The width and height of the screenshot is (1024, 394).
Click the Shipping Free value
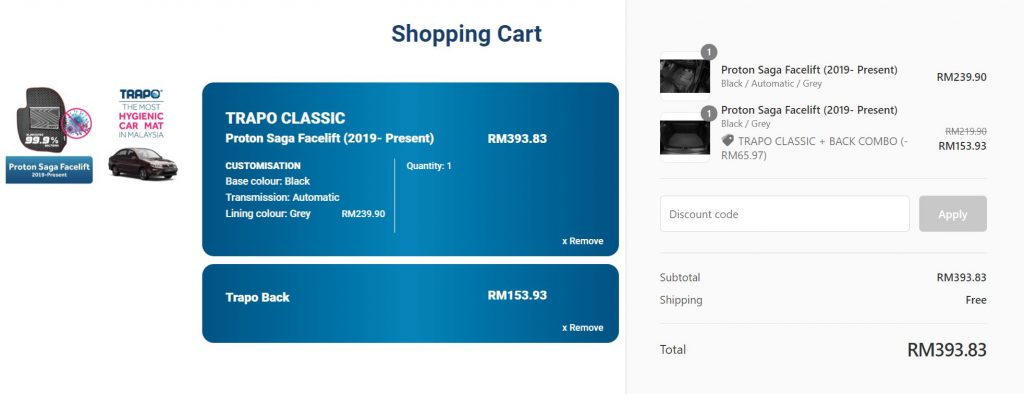976,300
